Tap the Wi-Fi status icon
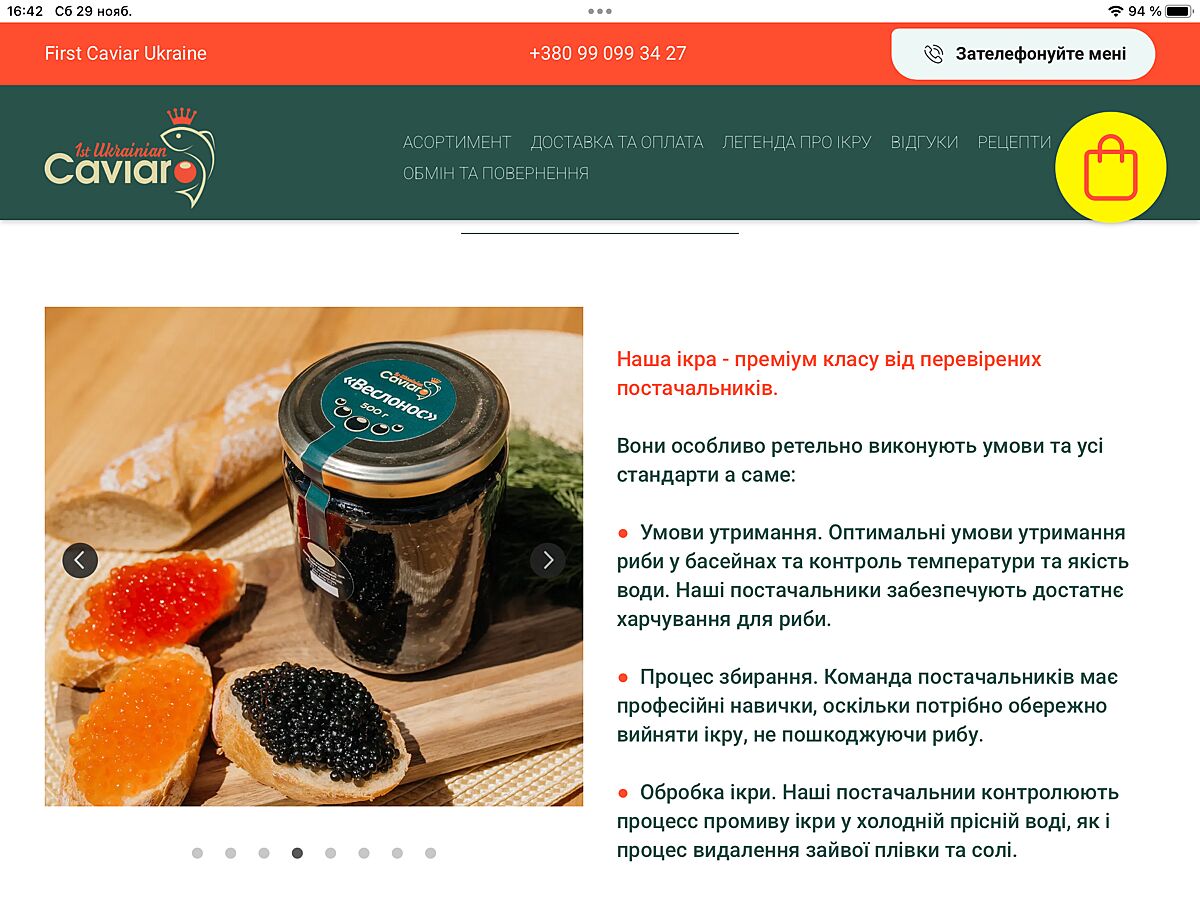Image resolution: width=1200 pixels, height=900 pixels. 1115,11
